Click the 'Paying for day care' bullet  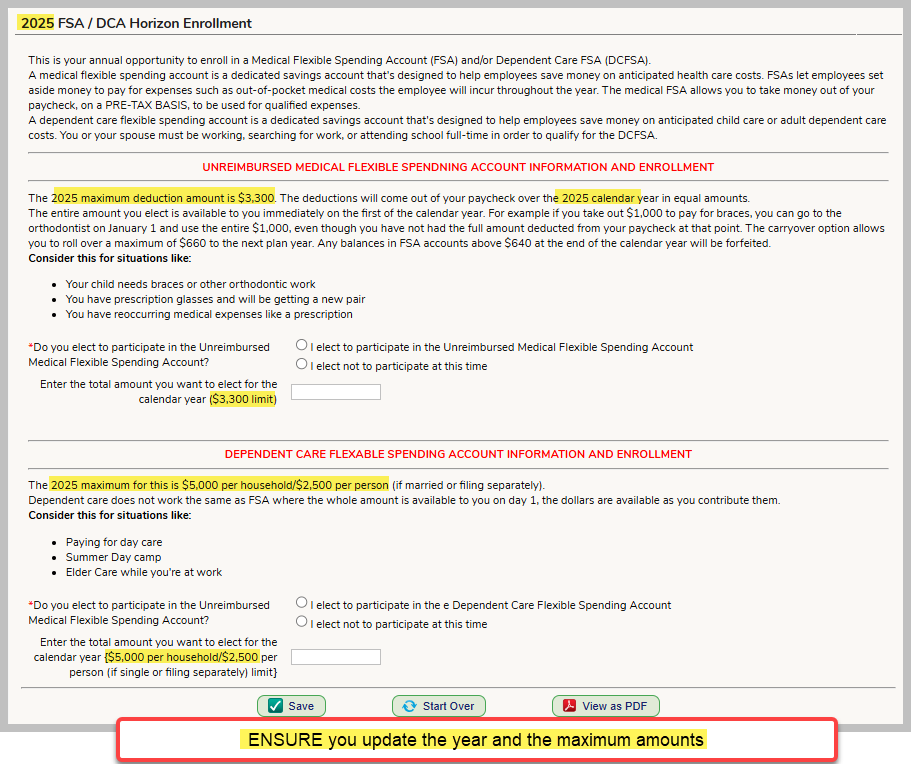click(114, 542)
